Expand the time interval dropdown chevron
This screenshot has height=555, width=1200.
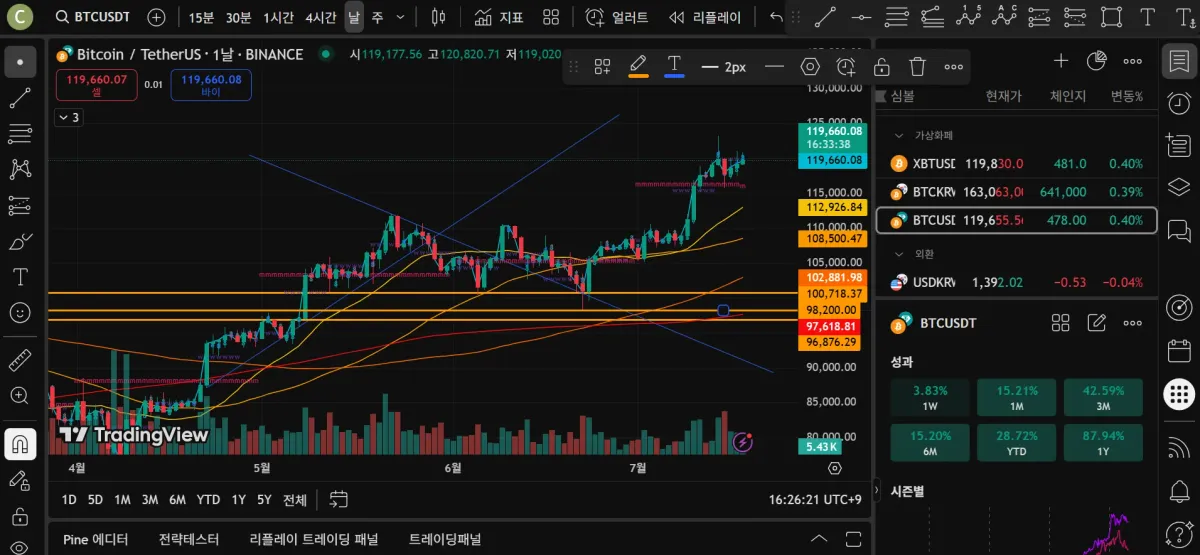401,17
